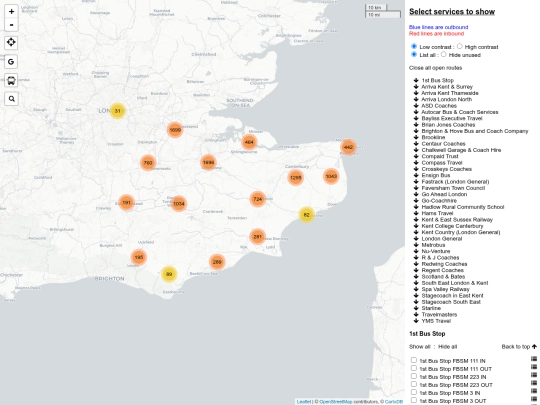Screen dimensions: 540x405
Task: Expand the 724 stop cluster
Action: point(258,199)
